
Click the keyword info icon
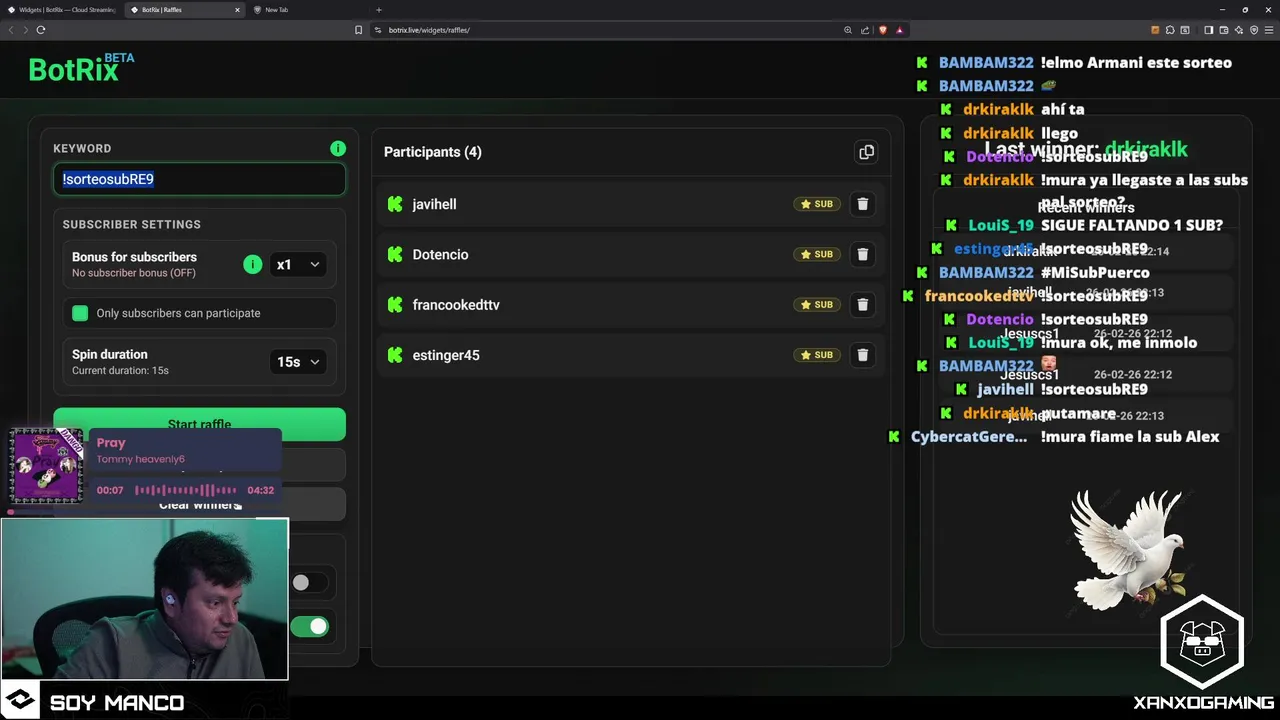[x=338, y=148]
